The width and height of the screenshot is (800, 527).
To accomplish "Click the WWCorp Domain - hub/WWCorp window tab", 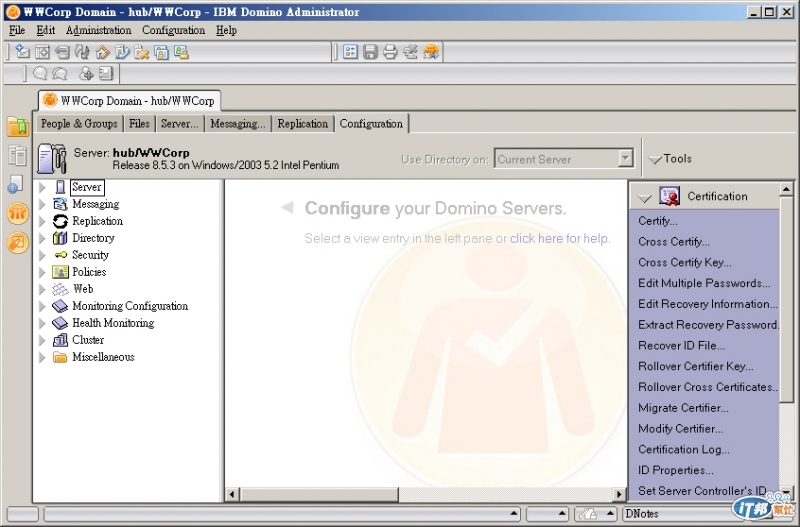I will click(x=129, y=101).
